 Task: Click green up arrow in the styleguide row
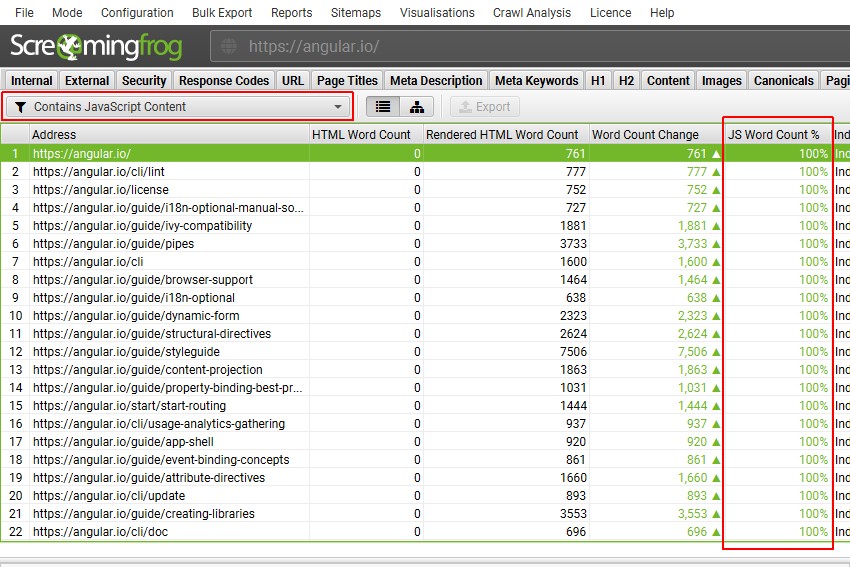point(716,352)
